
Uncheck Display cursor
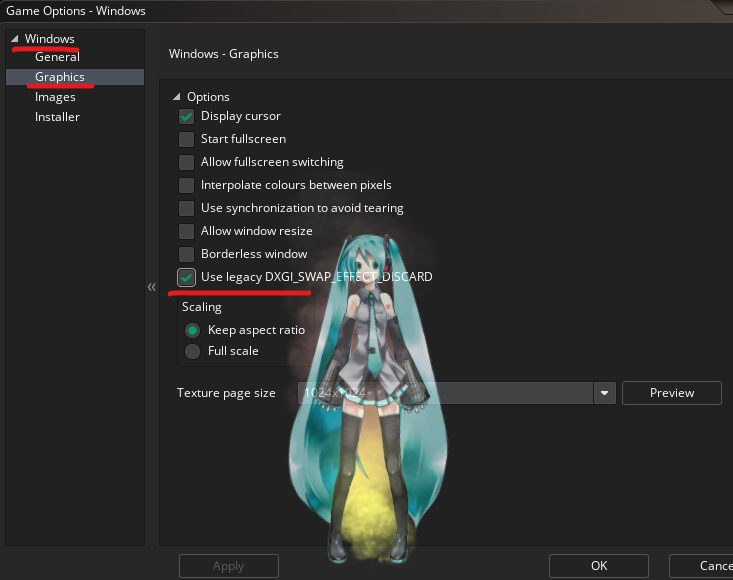coord(187,116)
